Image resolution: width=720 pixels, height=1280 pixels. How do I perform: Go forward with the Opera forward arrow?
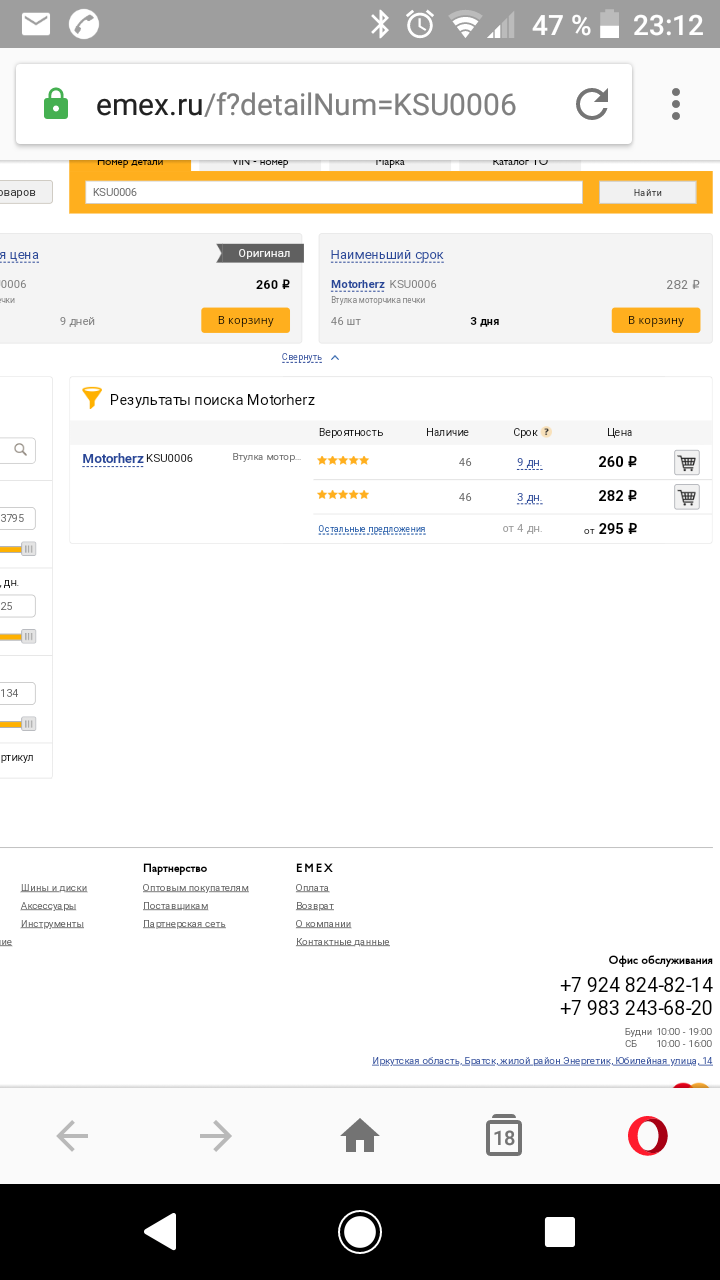pos(216,1135)
